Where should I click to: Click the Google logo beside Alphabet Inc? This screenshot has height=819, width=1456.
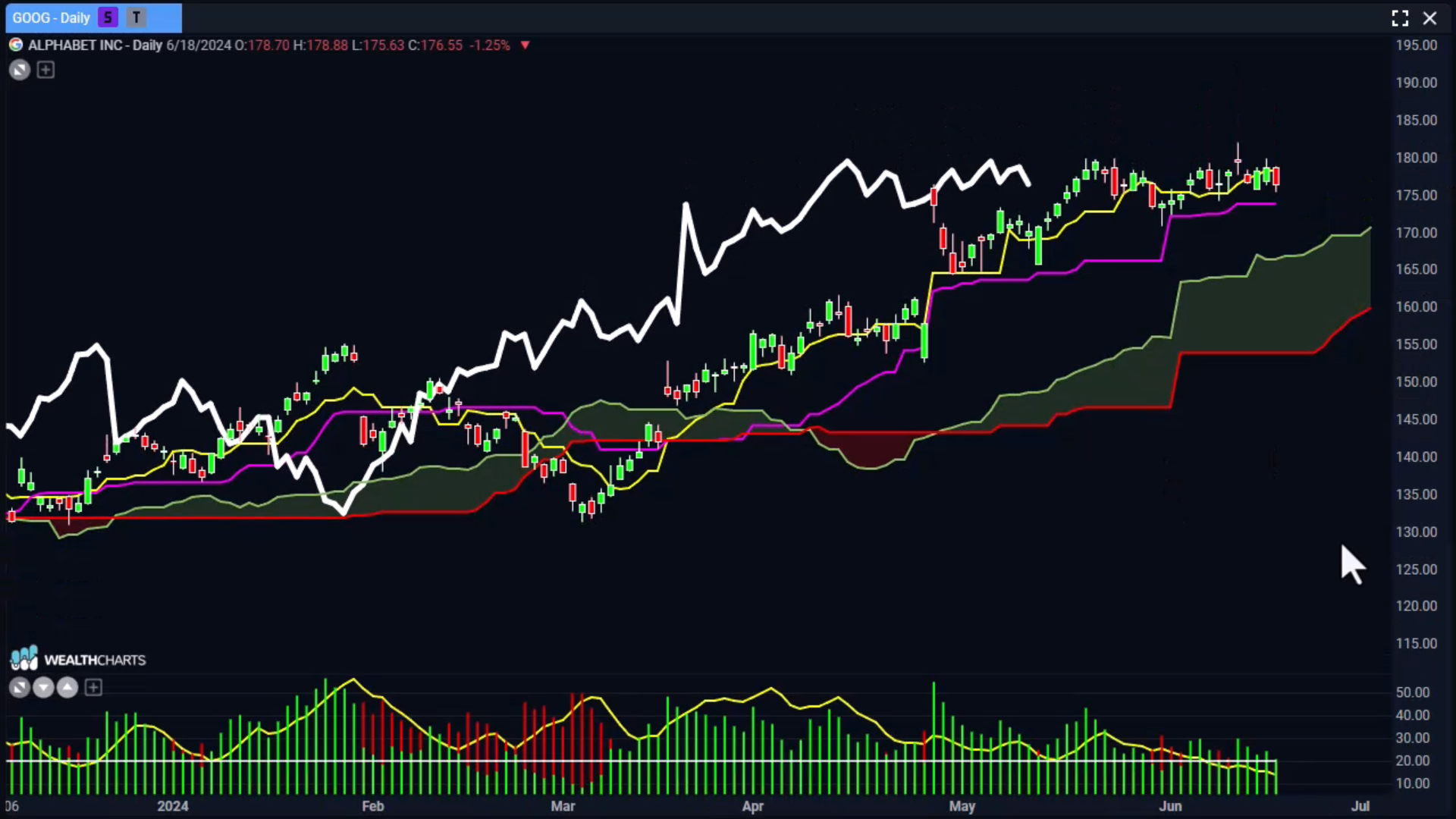tap(16, 45)
